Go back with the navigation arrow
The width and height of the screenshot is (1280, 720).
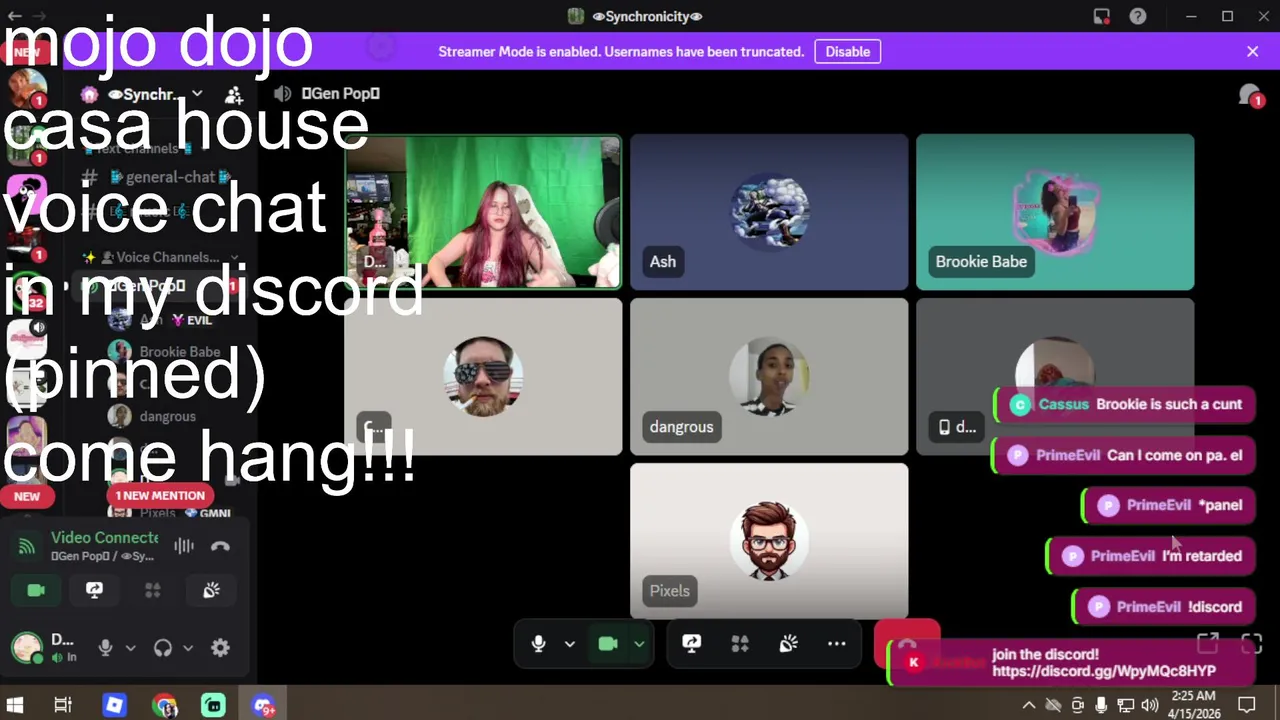[x=15, y=16]
